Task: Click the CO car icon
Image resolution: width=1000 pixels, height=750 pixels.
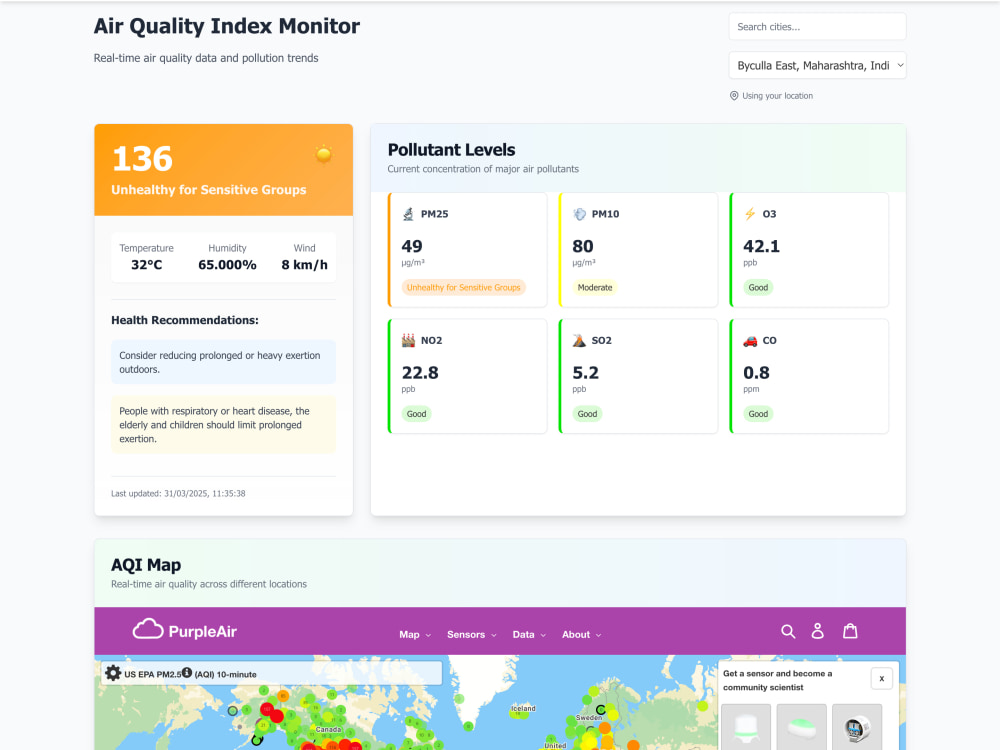Action: tap(750, 341)
